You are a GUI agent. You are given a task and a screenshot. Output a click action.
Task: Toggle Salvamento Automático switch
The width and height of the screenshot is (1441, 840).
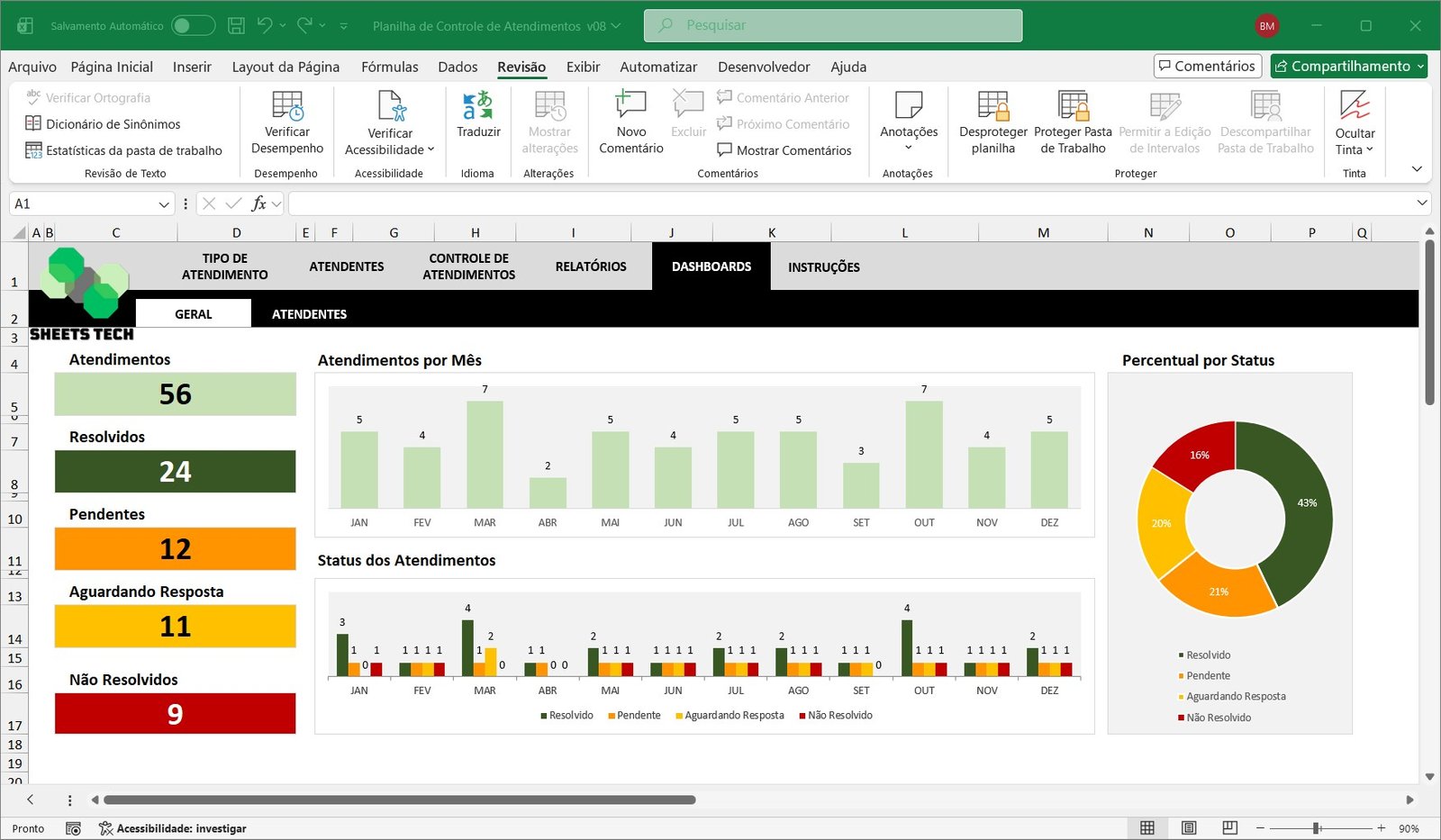pyautogui.click(x=193, y=26)
